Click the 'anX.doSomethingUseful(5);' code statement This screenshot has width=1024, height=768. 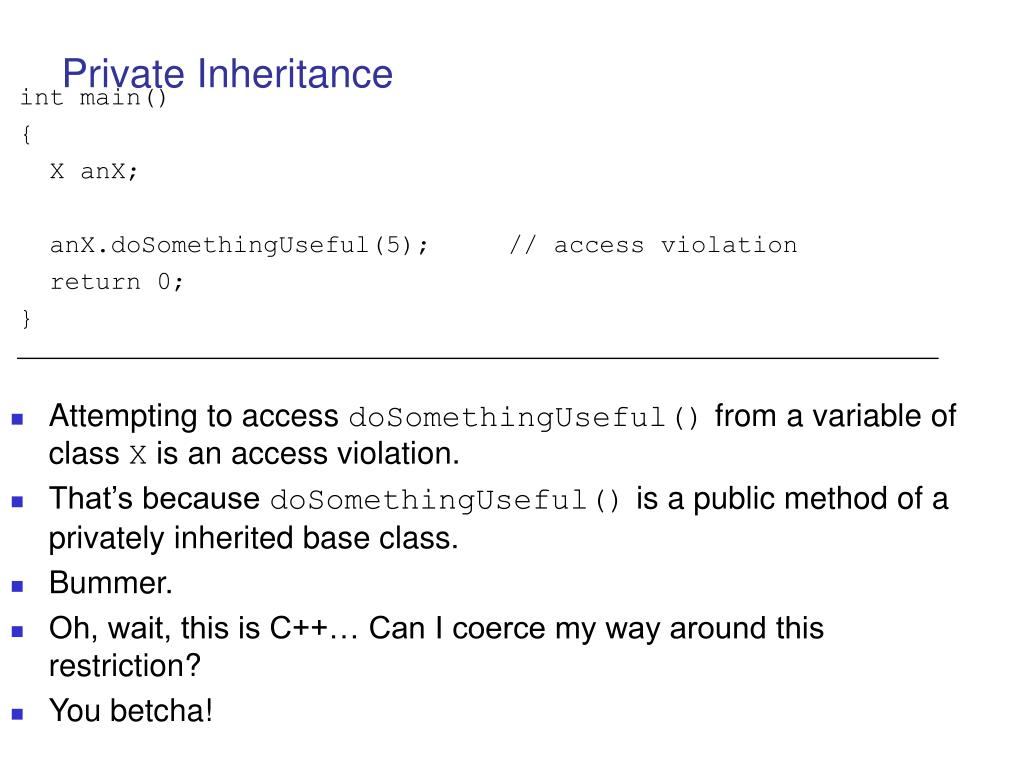click(x=238, y=245)
